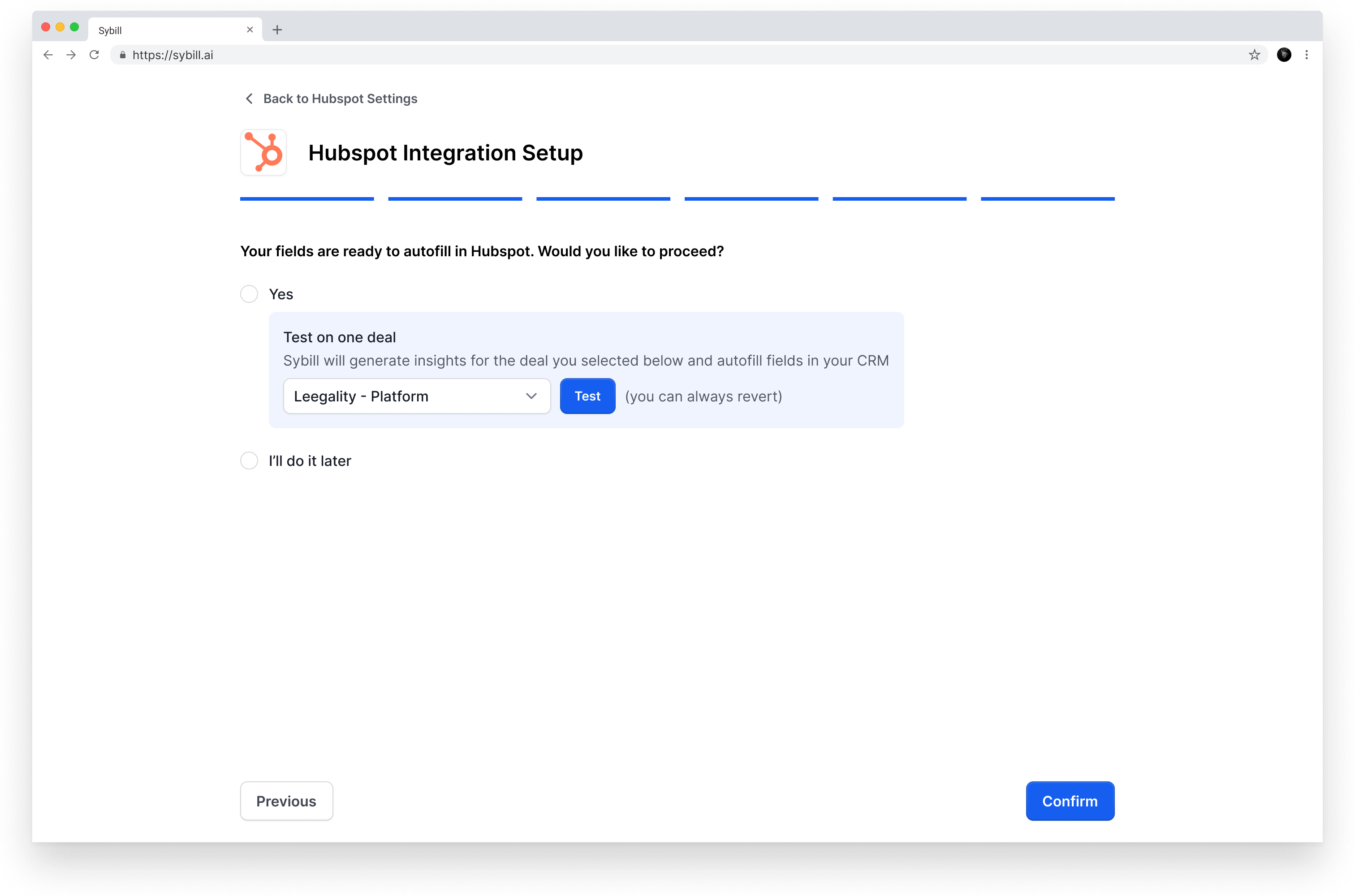Click the site lock icon
This screenshot has height=896, width=1355.
(x=122, y=55)
